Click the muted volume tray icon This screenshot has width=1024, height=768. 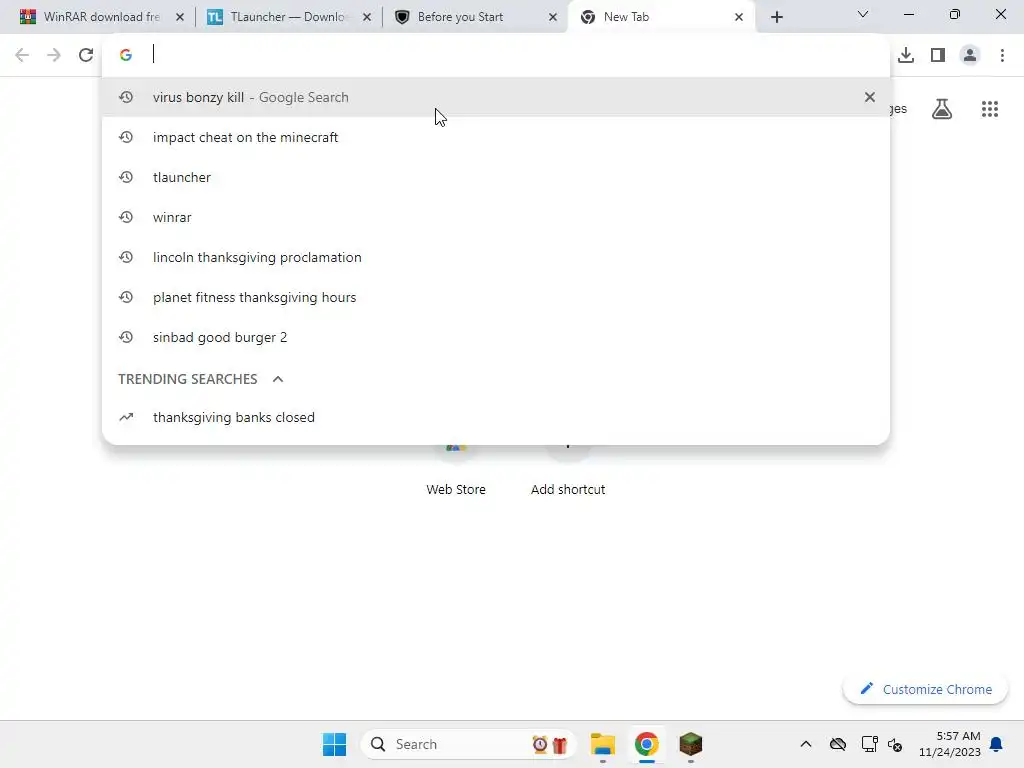(895, 744)
